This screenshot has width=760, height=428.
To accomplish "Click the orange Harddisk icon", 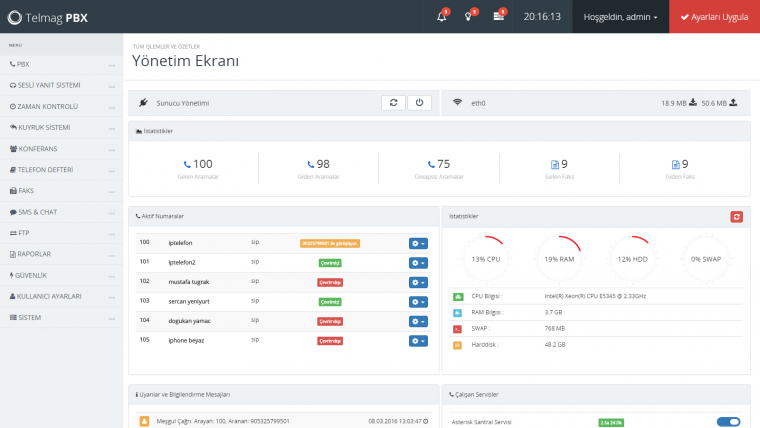I will click(x=458, y=346).
